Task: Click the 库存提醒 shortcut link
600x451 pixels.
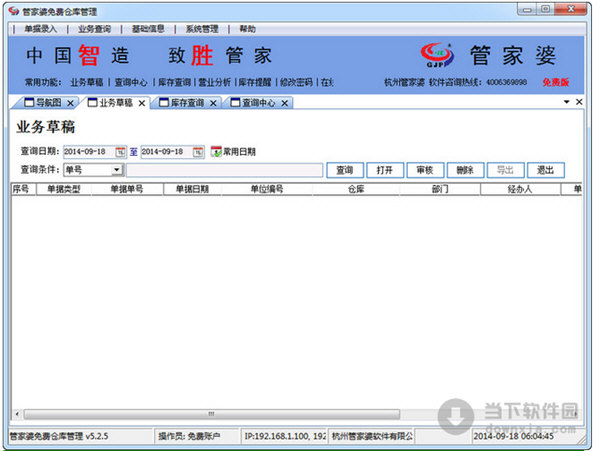Action: tap(255, 82)
